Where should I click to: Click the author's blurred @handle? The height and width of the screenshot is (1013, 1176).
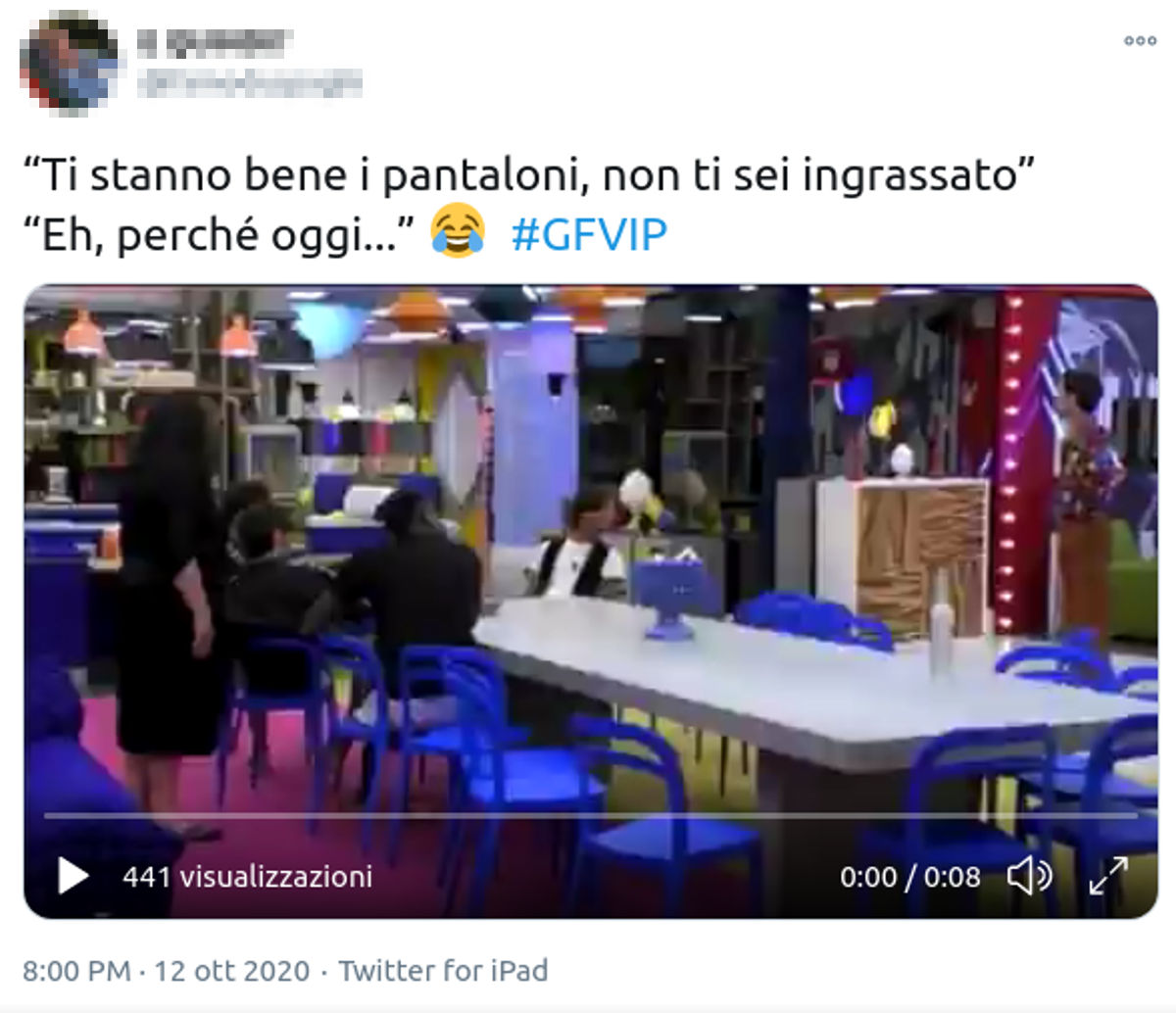[250, 83]
